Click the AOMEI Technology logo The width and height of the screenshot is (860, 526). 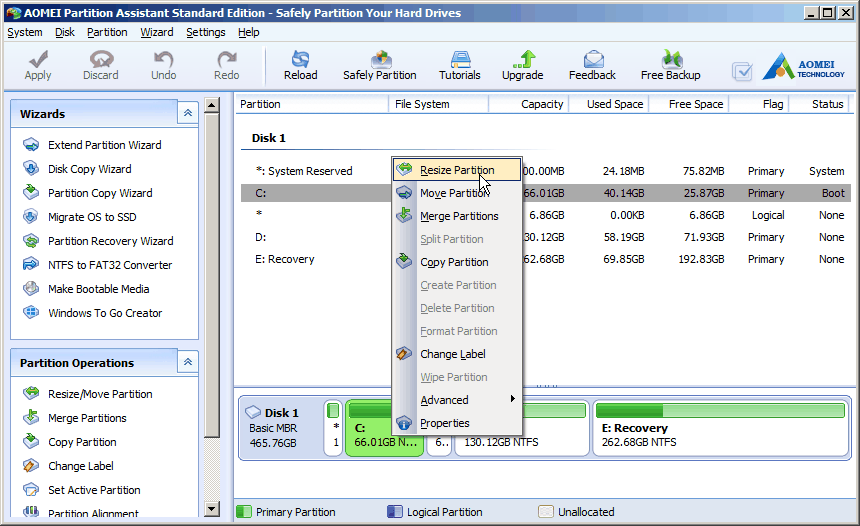click(804, 67)
